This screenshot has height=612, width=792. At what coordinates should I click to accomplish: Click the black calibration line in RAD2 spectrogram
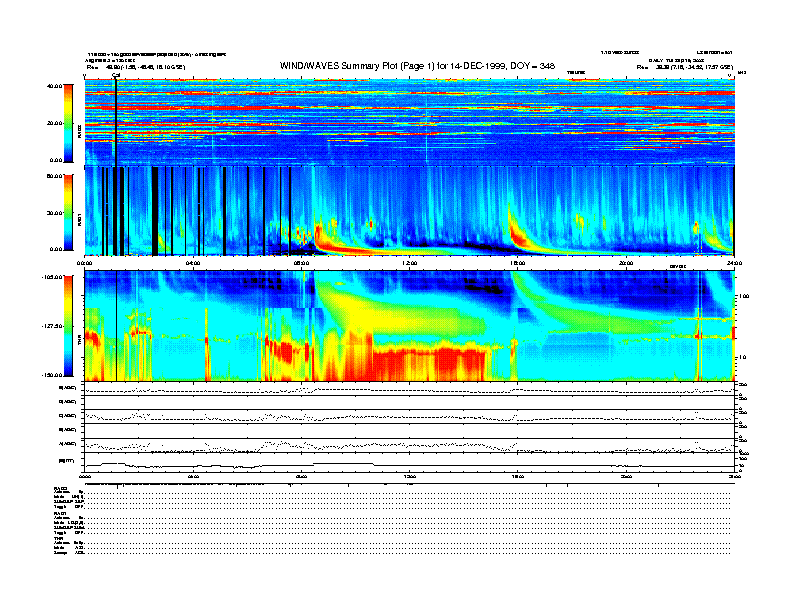tap(116, 122)
